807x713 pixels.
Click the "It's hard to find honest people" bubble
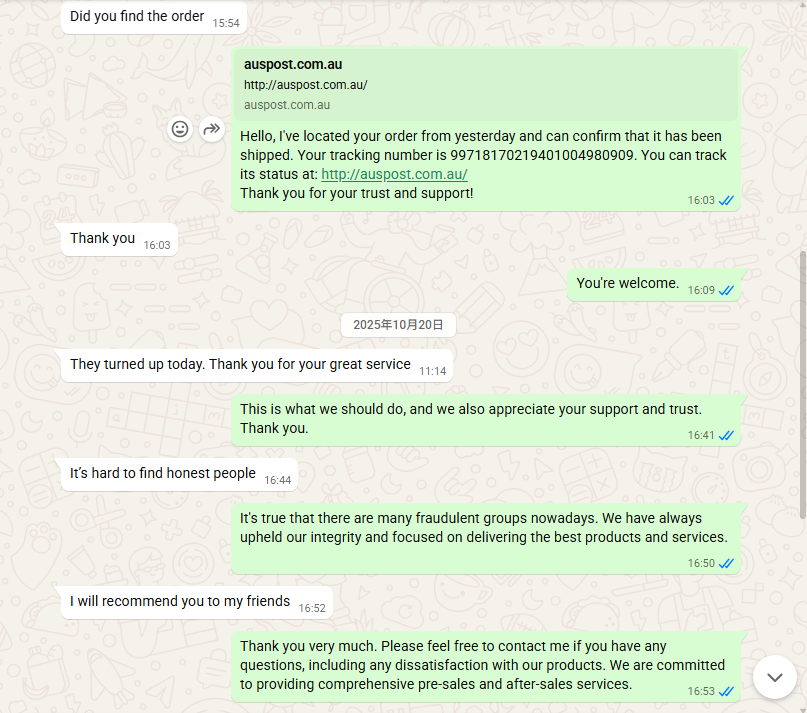[163, 473]
